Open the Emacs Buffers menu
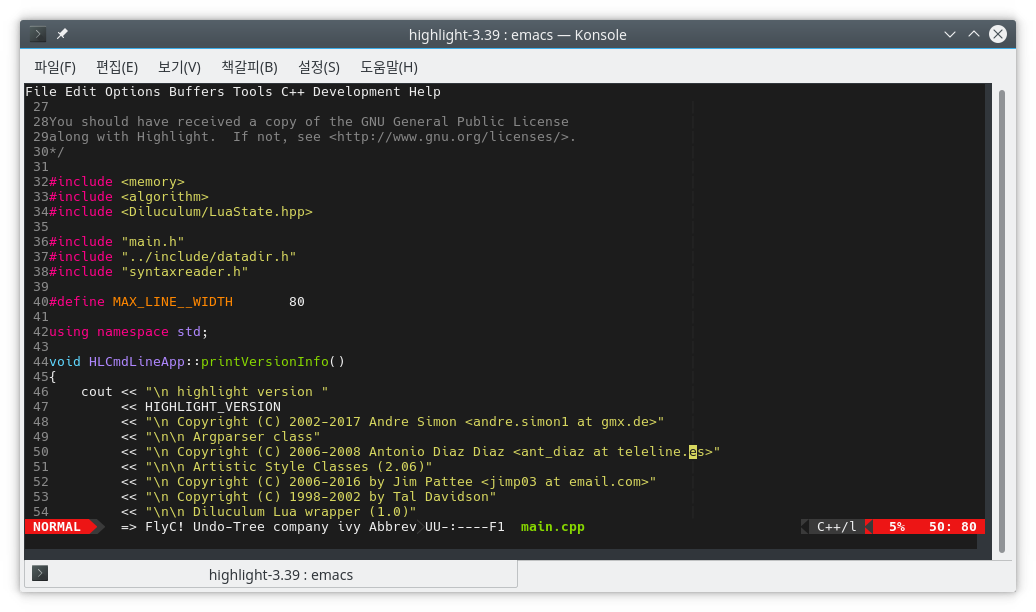 point(196,91)
